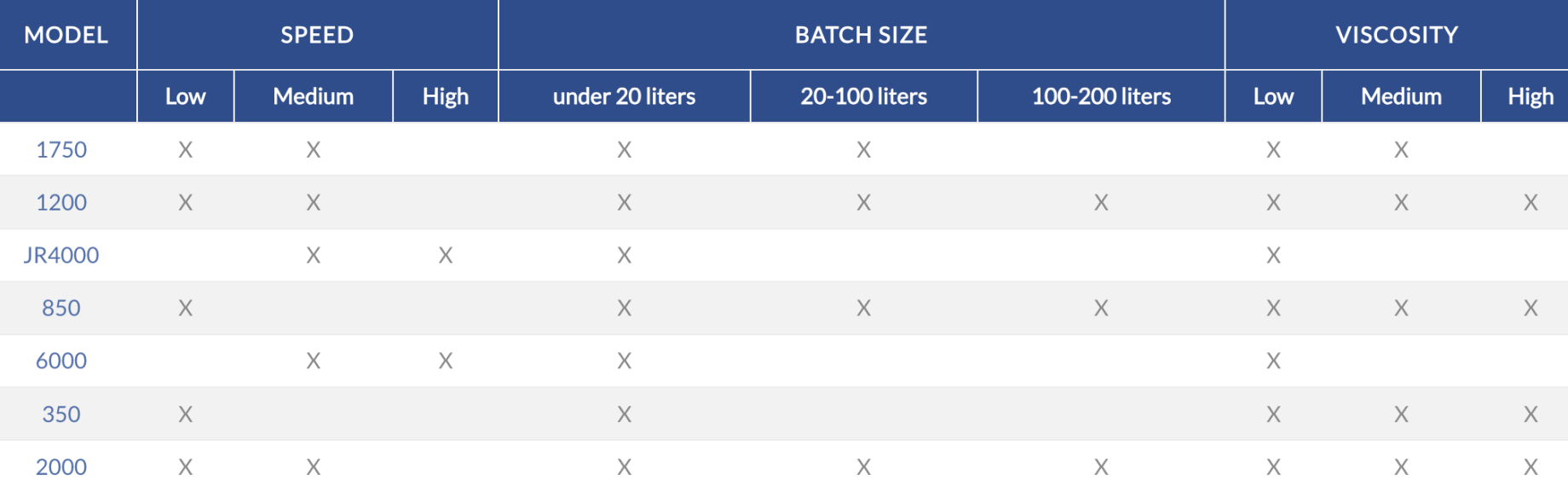Open the 350 model link

pyautogui.click(x=61, y=414)
